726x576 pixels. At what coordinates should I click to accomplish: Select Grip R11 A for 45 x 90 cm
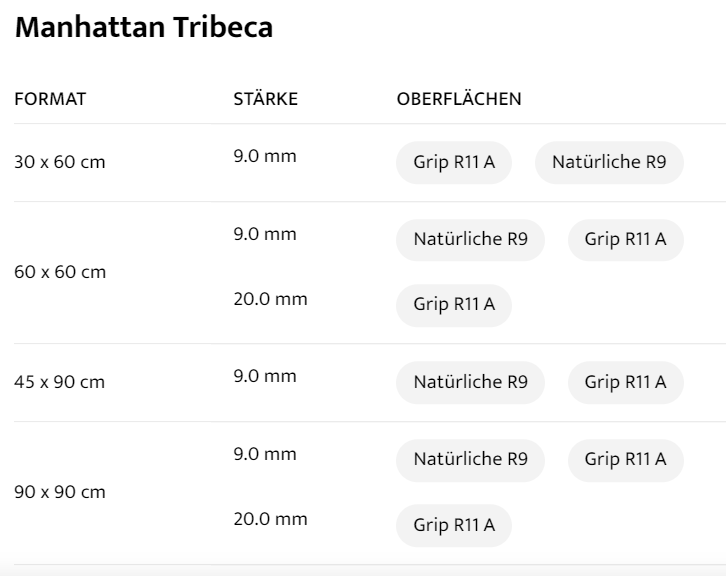pyautogui.click(x=626, y=382)
